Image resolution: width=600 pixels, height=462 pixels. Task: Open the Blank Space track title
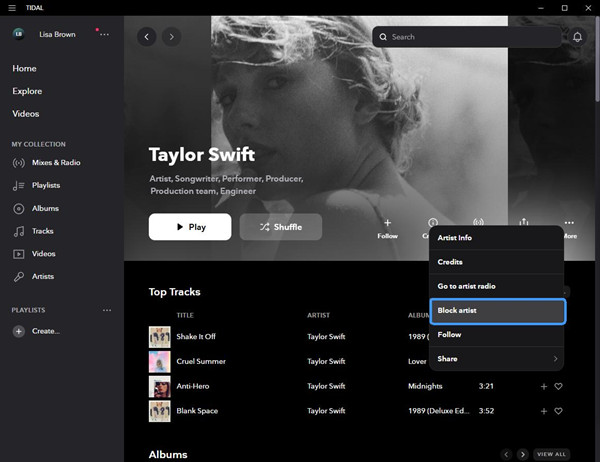(x=197, y=411)
